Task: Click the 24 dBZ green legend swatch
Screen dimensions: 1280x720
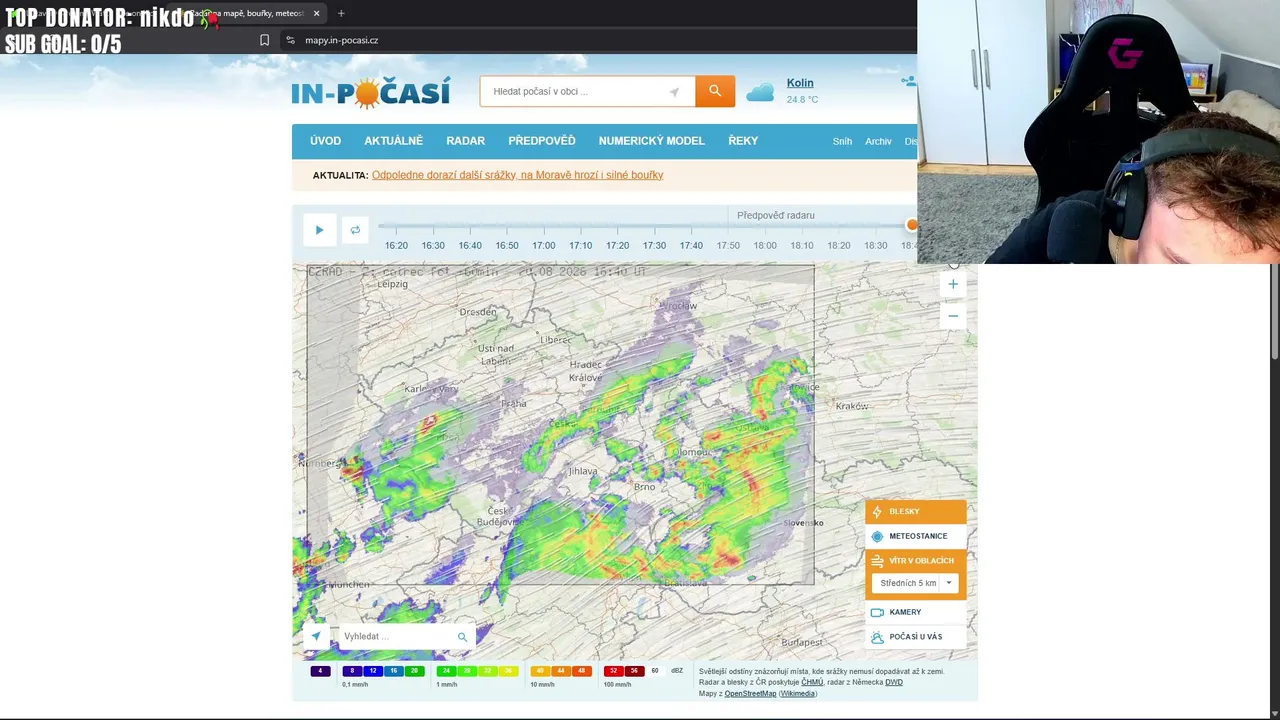Action: tap(446, 671)
